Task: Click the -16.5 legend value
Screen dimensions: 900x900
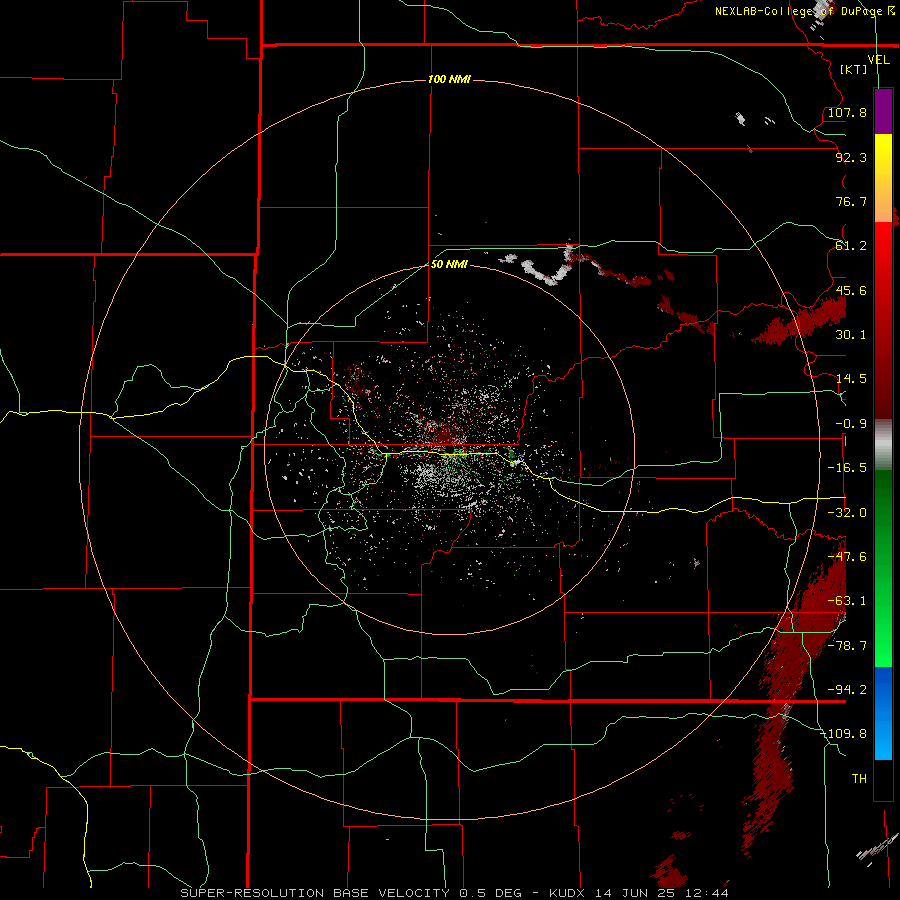Action: coord(847,468)
